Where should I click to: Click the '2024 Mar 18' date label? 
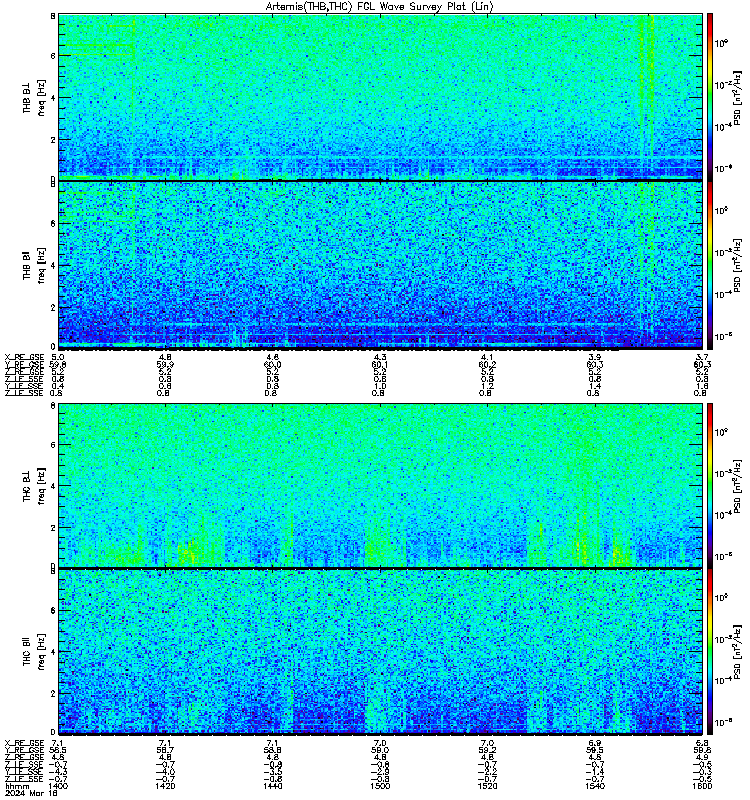[31, 793]
